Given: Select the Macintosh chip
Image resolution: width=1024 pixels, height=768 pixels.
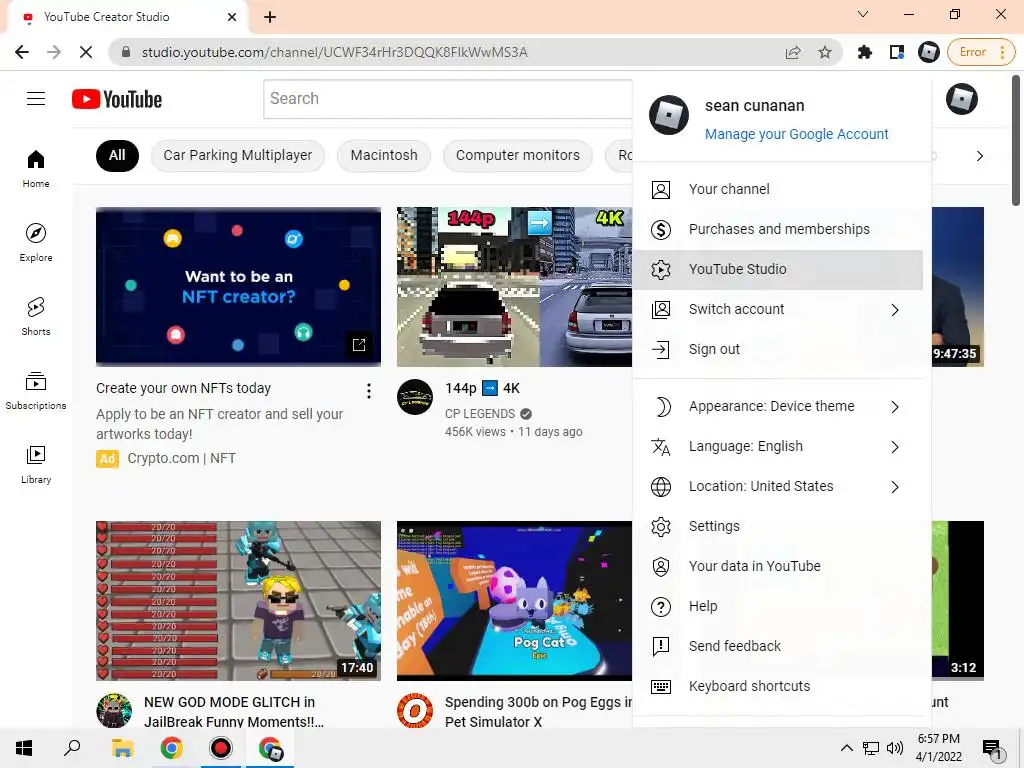Looking at the screenshot, I should click(384, 155).
